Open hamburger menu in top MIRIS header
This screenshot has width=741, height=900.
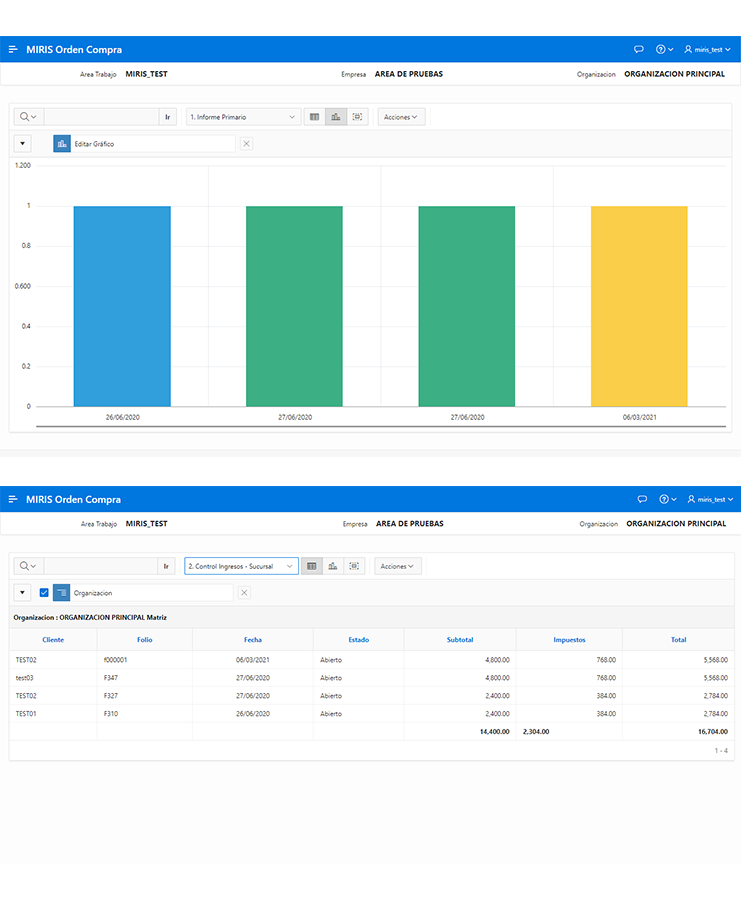pos(13,49)
